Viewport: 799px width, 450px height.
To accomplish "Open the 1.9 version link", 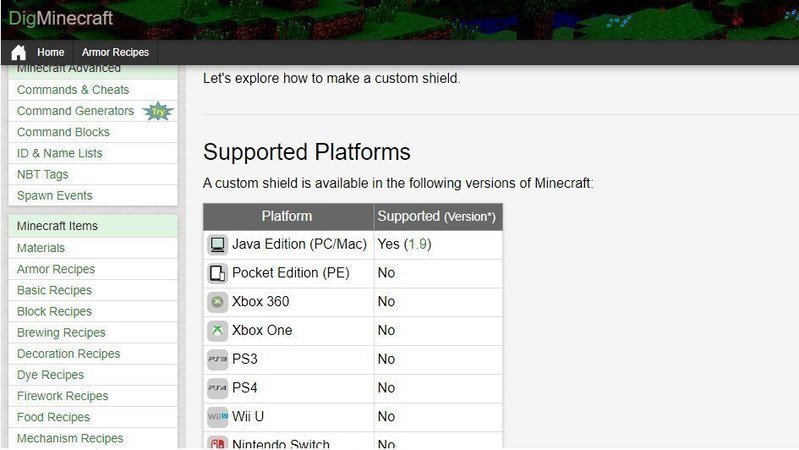I will (x=417, y=244).
